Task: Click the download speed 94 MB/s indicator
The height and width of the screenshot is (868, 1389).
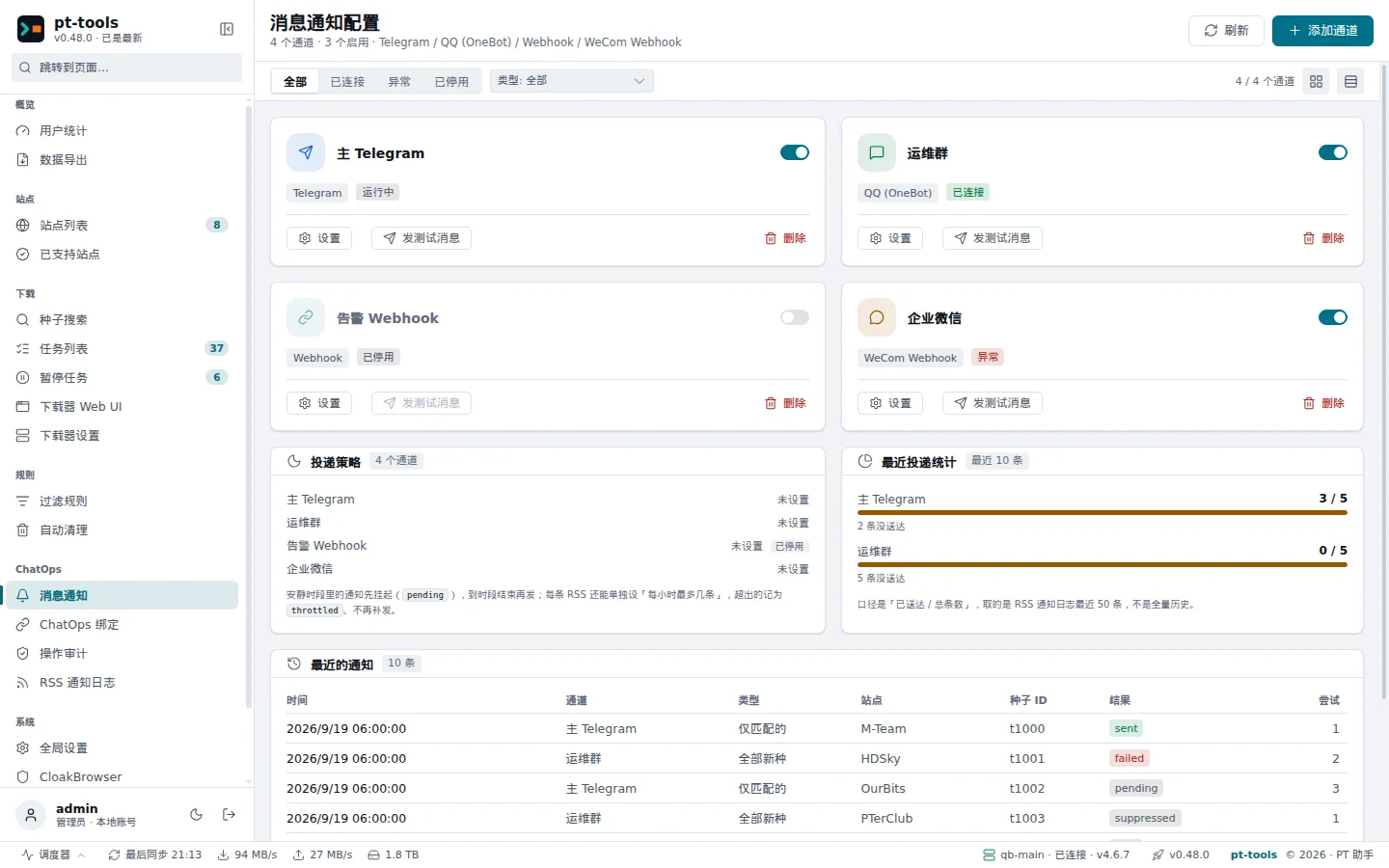Action: [x=248, y=854]
